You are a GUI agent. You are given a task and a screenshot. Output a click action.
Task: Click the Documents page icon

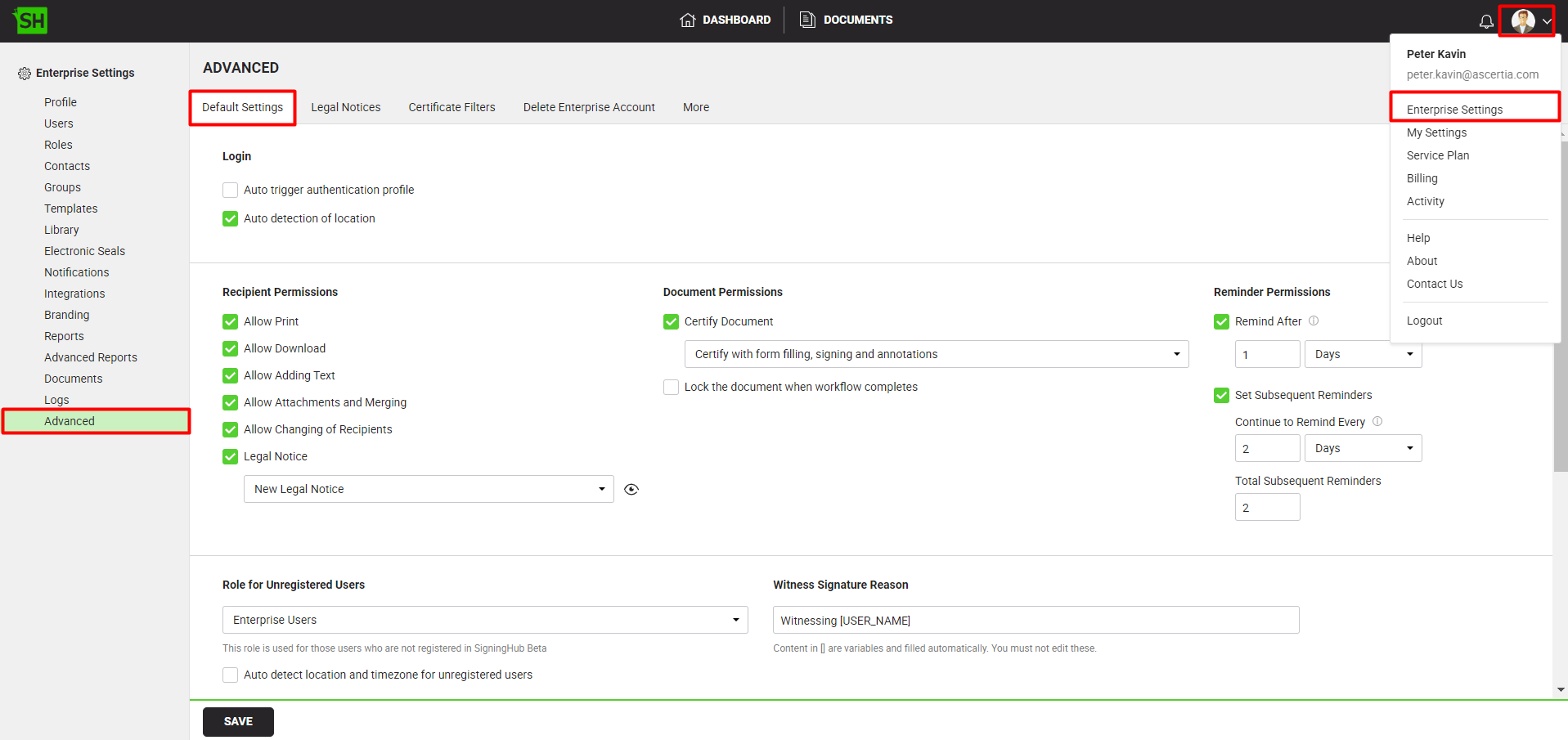[x=806, y=20]
